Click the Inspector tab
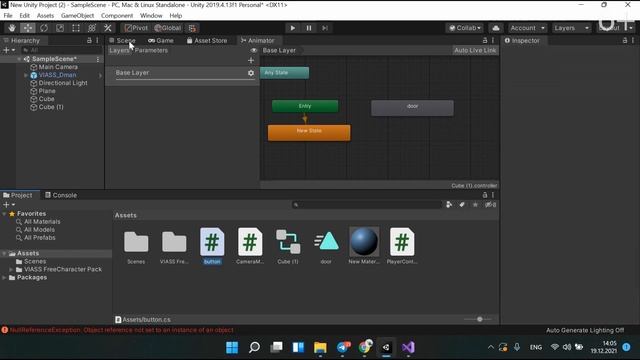640x360 pixels. pyautogui.click(x=522, y=40)
